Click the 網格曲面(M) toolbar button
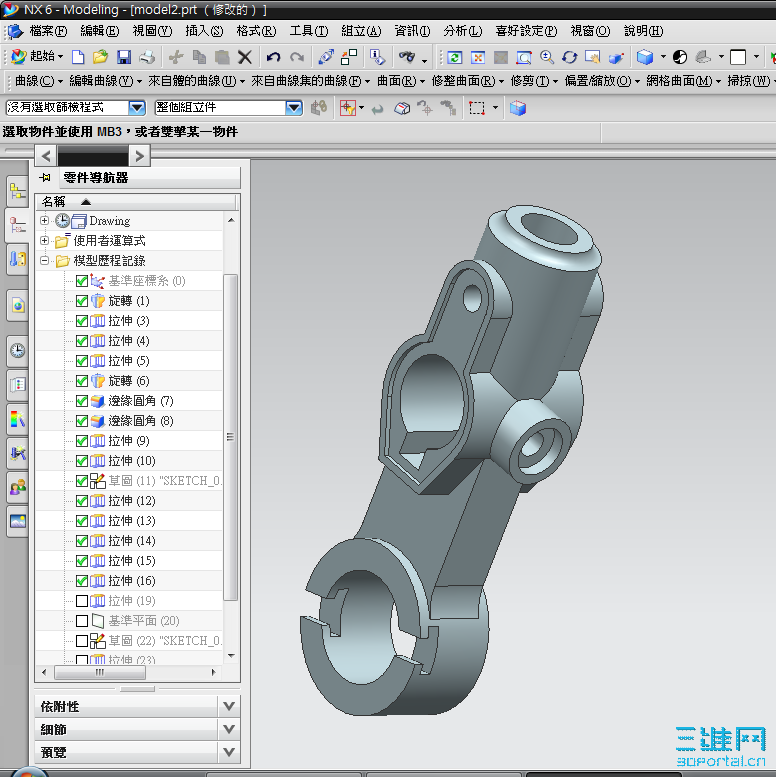Image resolution: width=776 pixels, height=777 pixels. coord(683,81)
